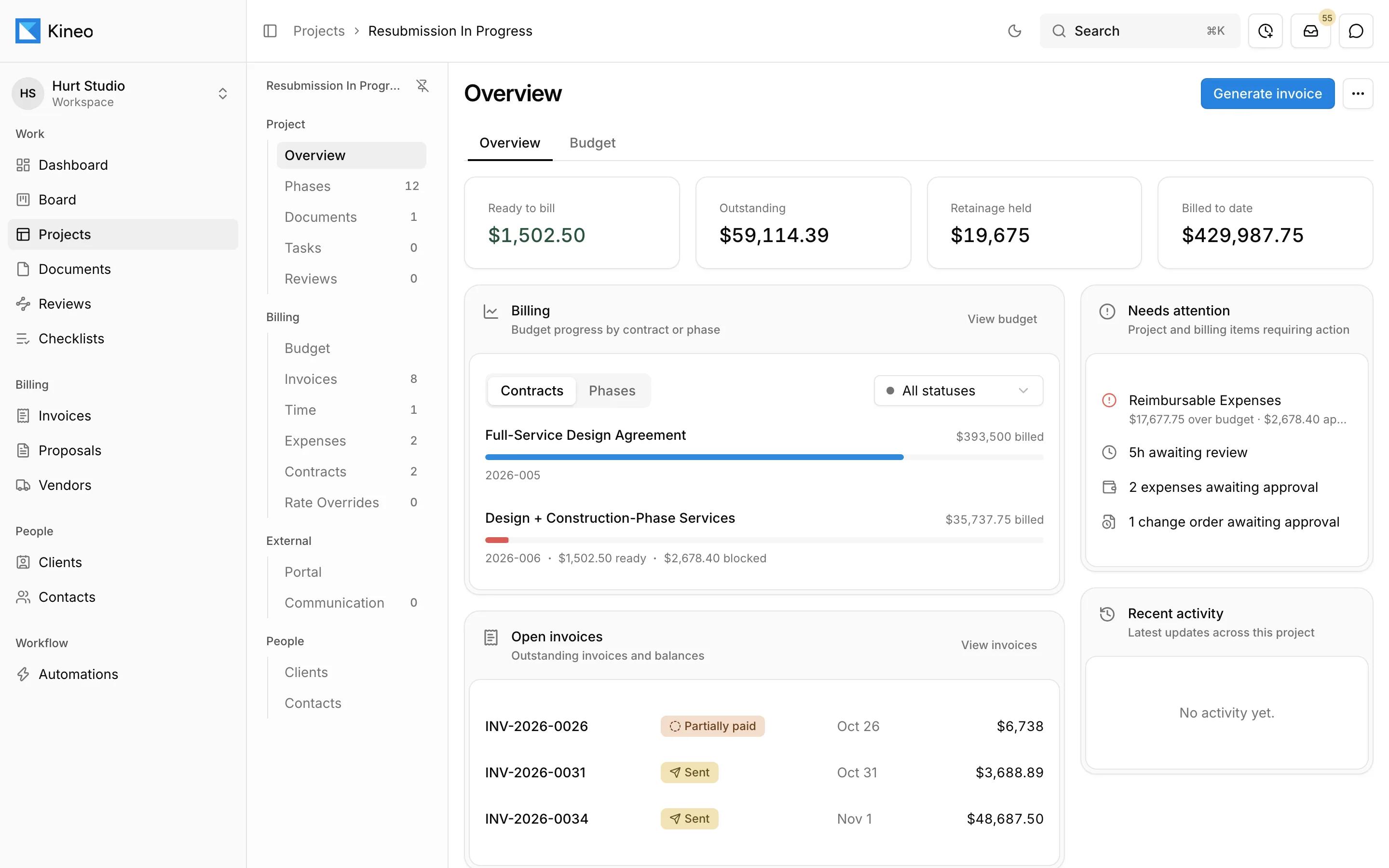Open Automations in sidebar
The image size is (1389, 868).
pos(123,674)
